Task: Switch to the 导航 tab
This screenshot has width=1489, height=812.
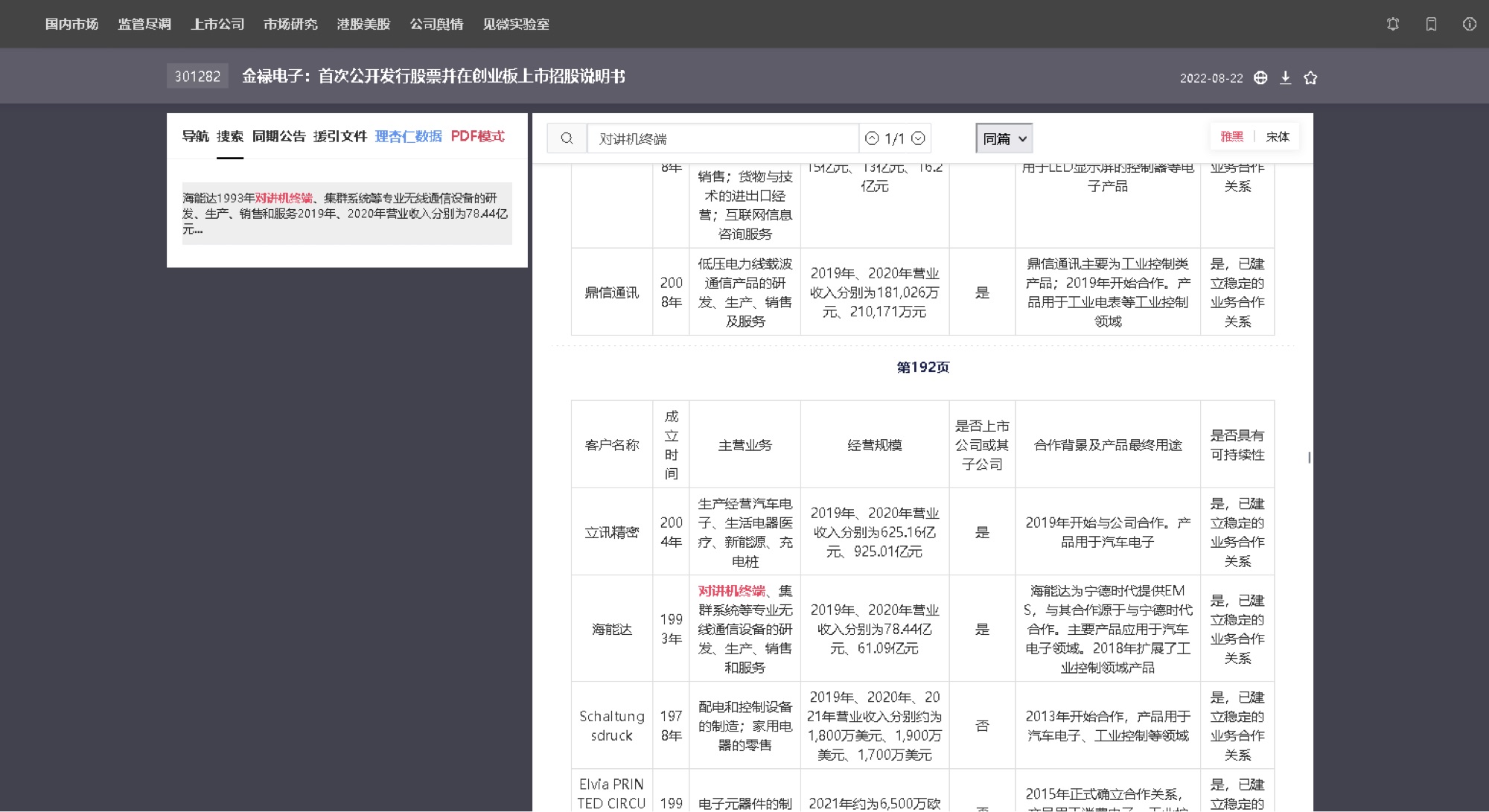Action: click(195, 136)
